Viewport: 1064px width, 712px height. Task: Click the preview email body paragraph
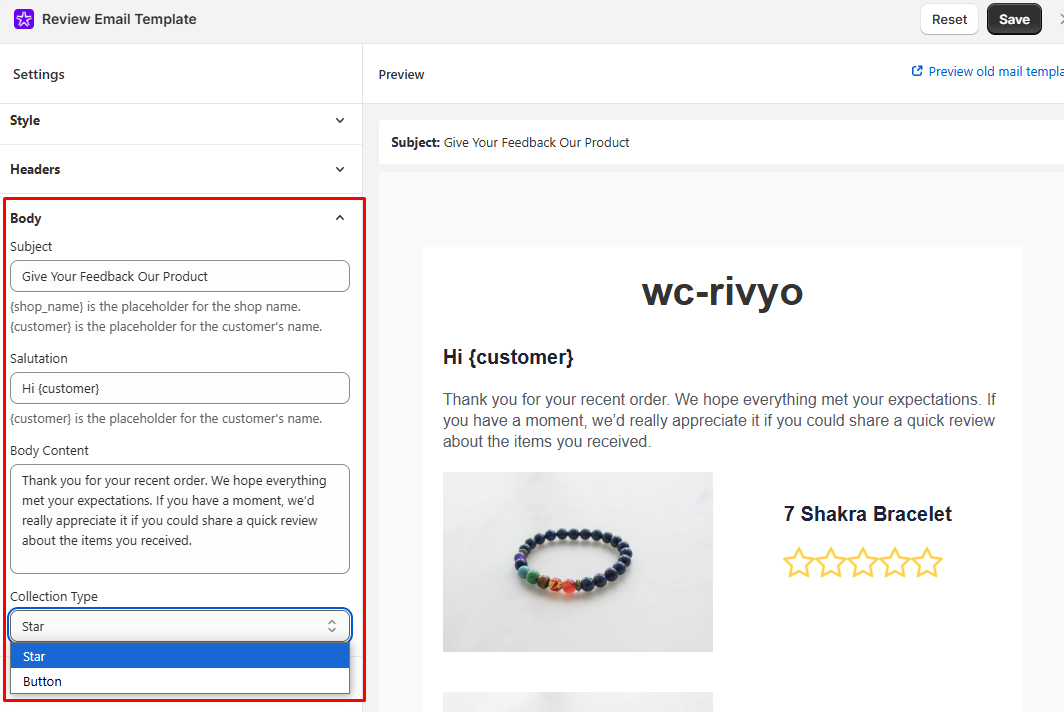[x=719, y=420]
